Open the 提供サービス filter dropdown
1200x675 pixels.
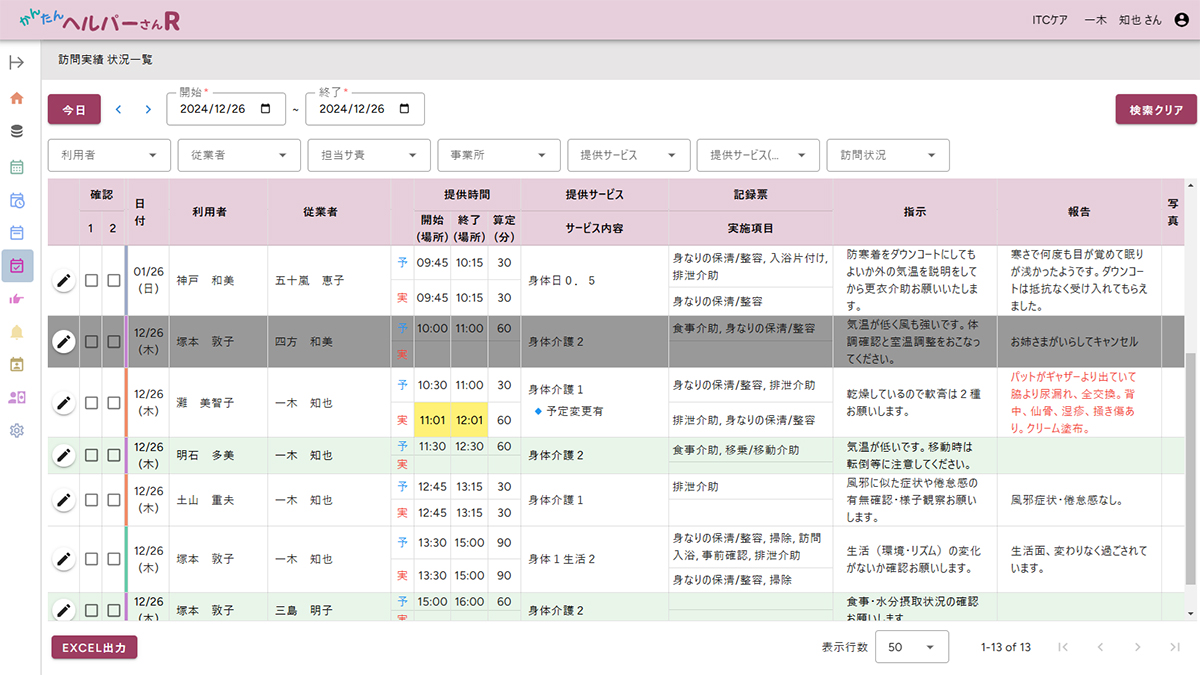tap(629, 155)
